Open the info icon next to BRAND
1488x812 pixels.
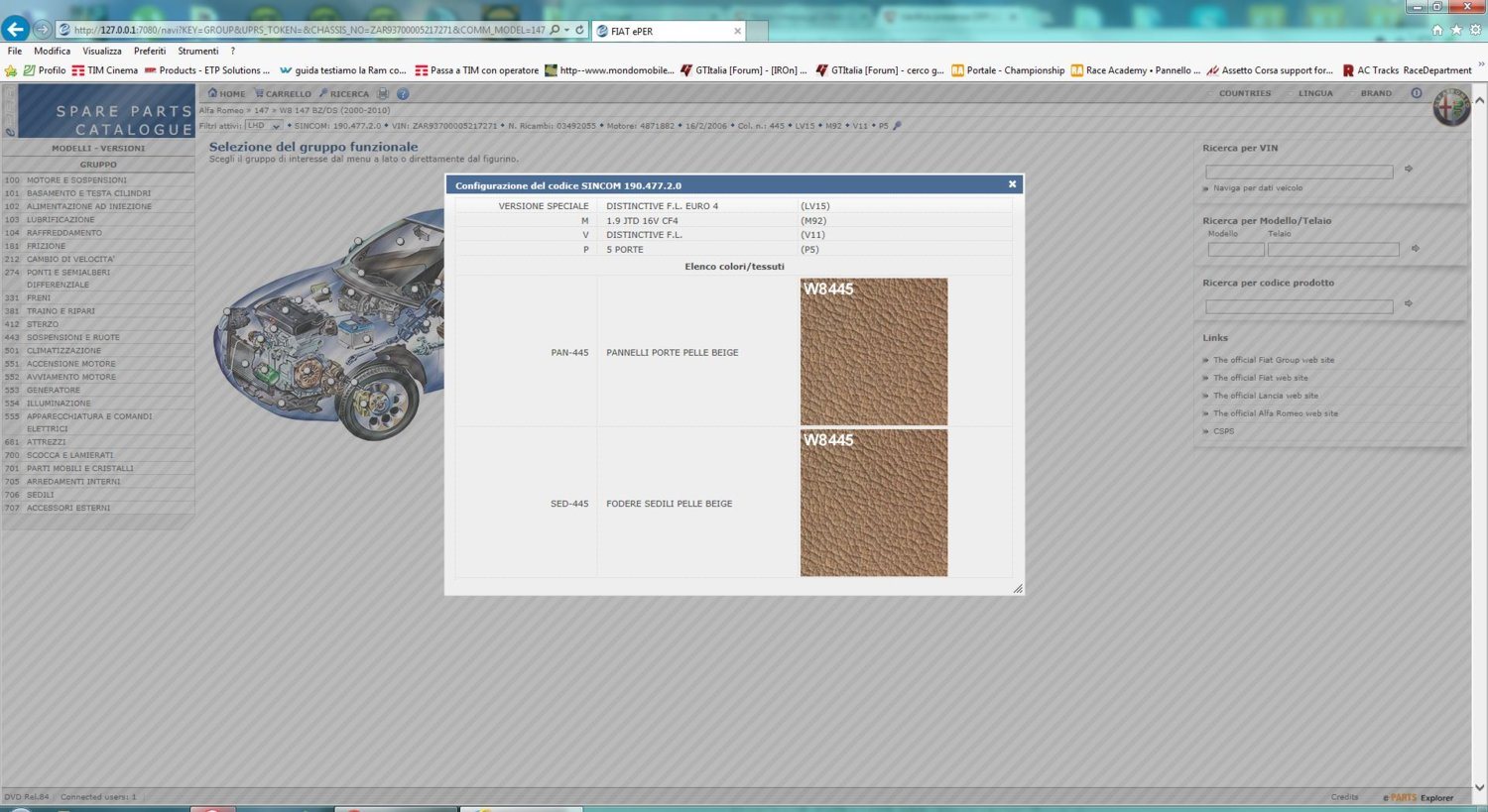(1416, 93)
